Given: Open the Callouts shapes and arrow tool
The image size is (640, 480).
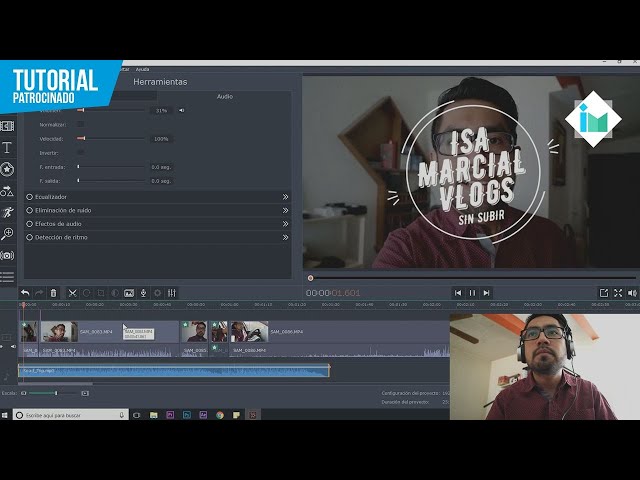Looking at the screenshot, I should tap(7, 191).
